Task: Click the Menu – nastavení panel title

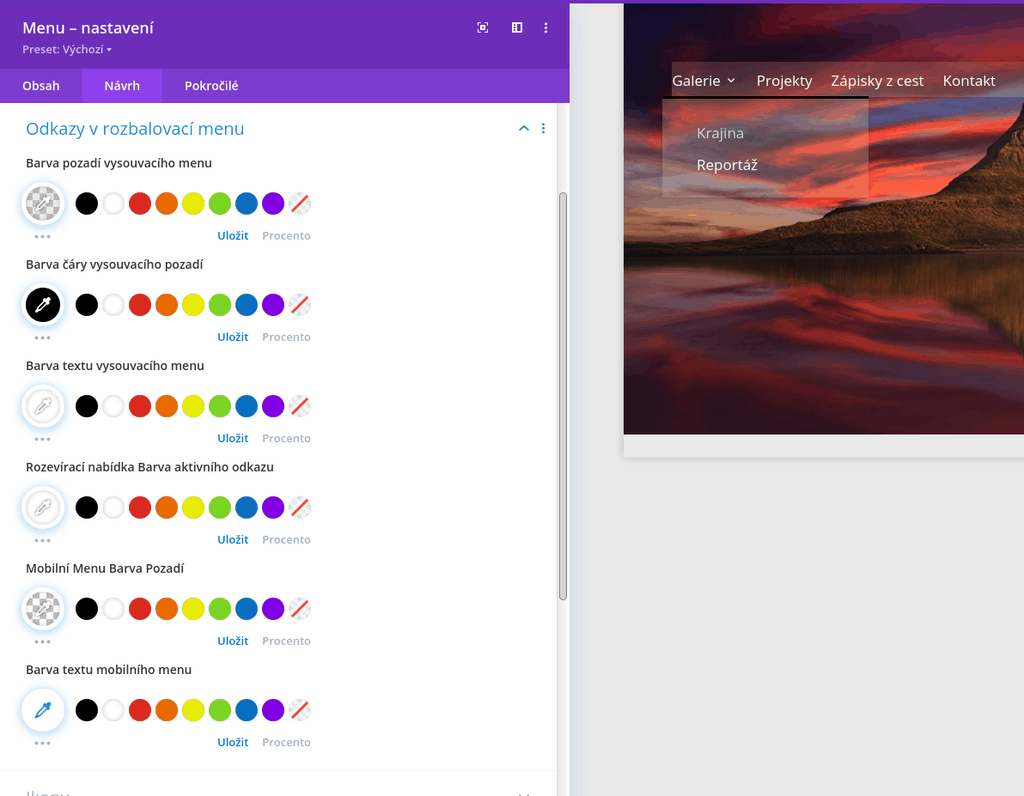Action: 88,28
